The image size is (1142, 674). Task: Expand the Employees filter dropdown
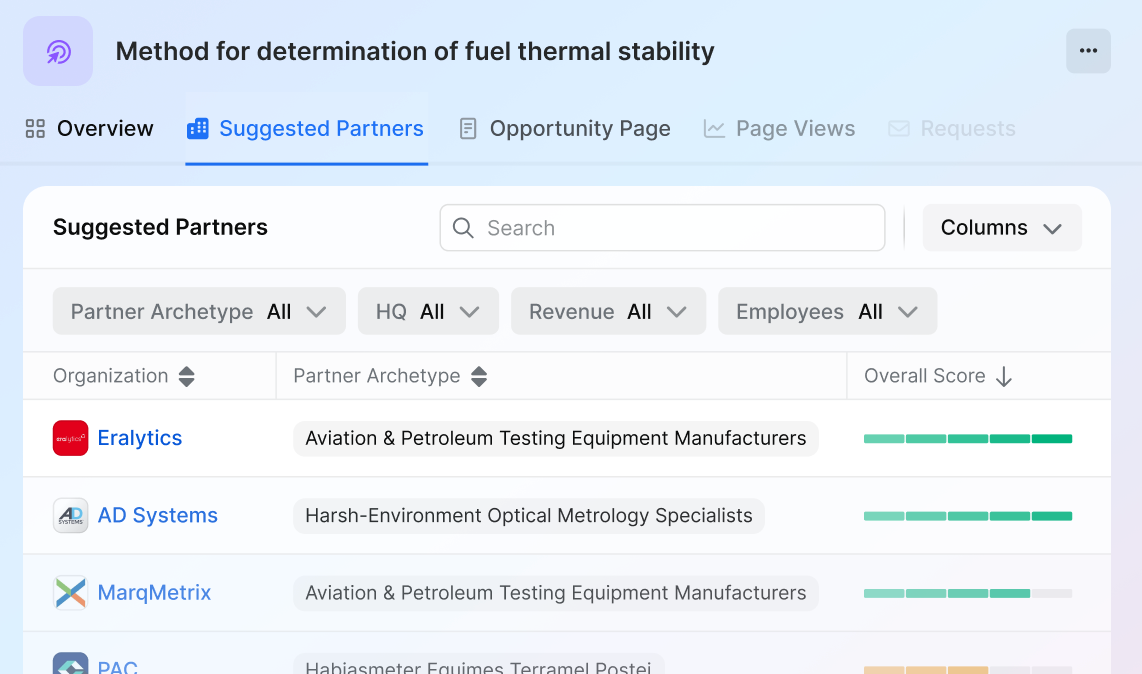[827, 311]
